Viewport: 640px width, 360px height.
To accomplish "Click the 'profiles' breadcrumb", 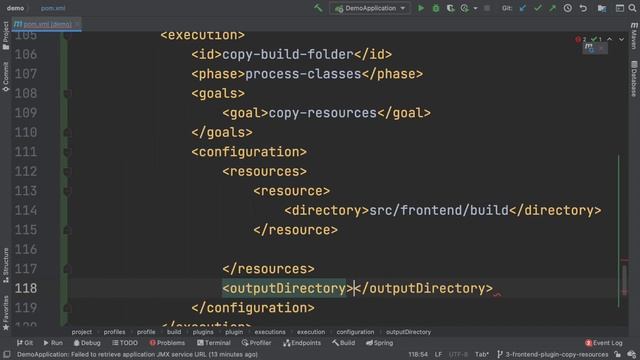I will 114,332.
